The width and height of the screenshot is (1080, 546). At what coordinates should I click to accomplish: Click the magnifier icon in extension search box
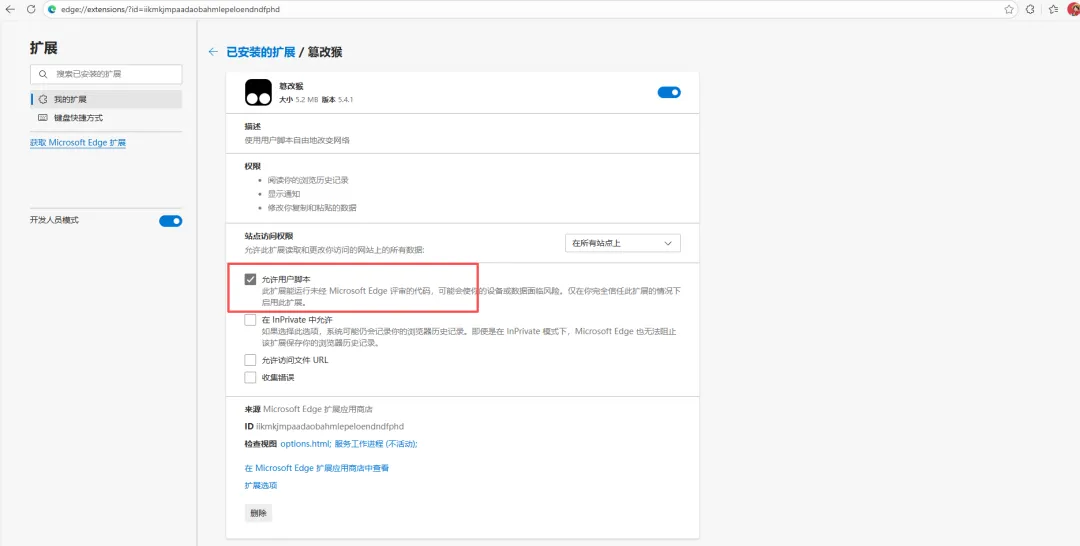[43, 74]
